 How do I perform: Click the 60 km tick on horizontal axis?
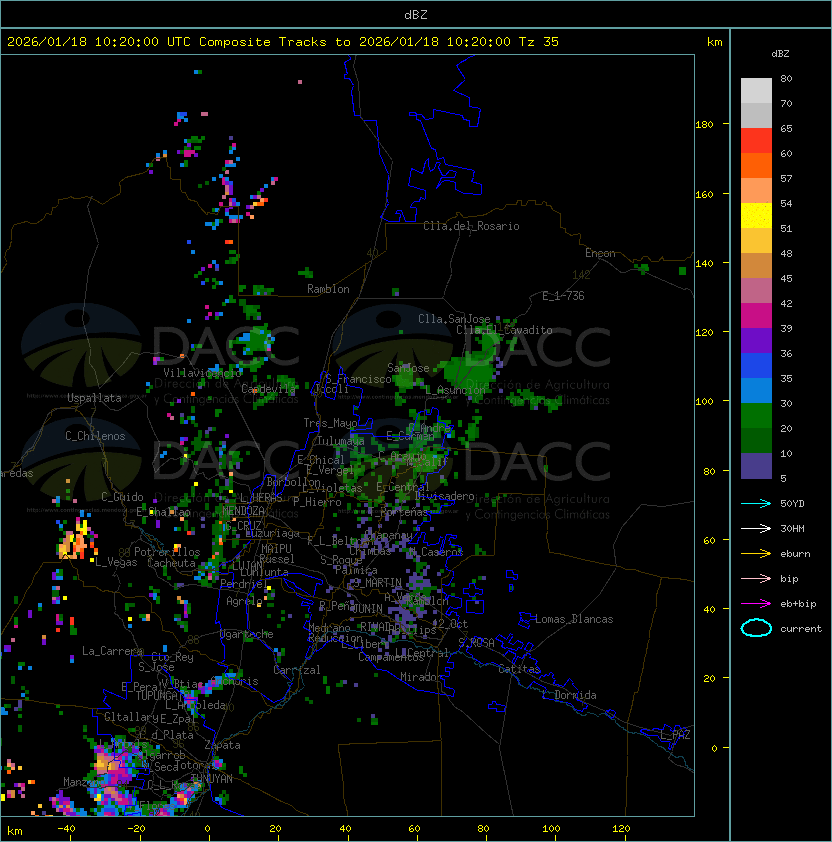(x=414, y=828)
